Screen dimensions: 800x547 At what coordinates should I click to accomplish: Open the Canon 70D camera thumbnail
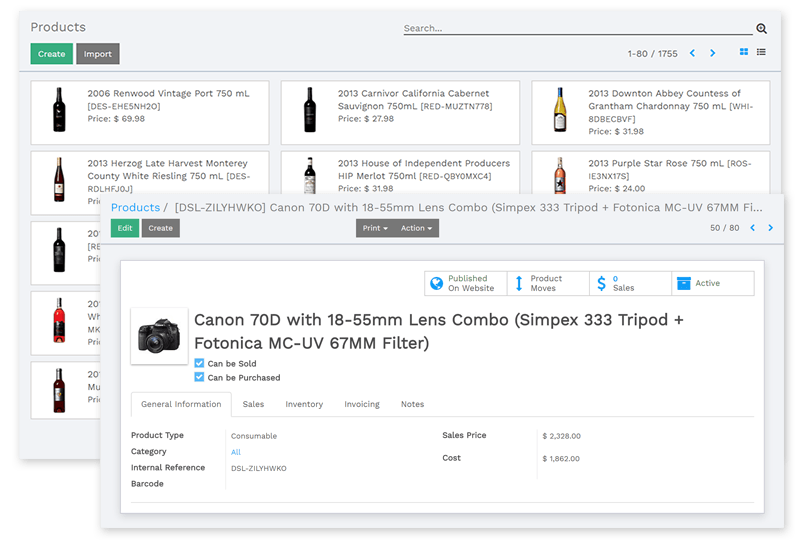(x=159, y=336)
